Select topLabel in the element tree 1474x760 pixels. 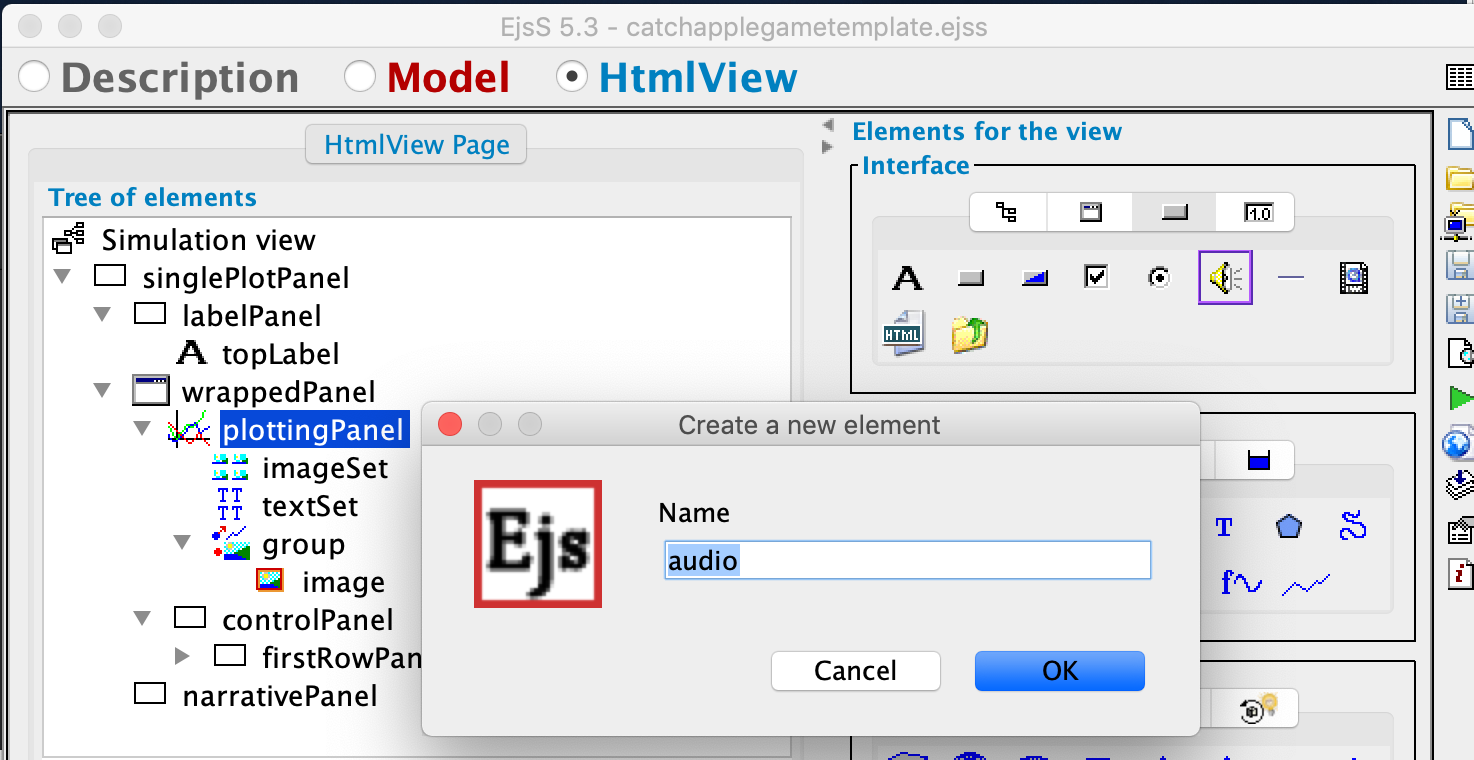[x=281, y=354]
